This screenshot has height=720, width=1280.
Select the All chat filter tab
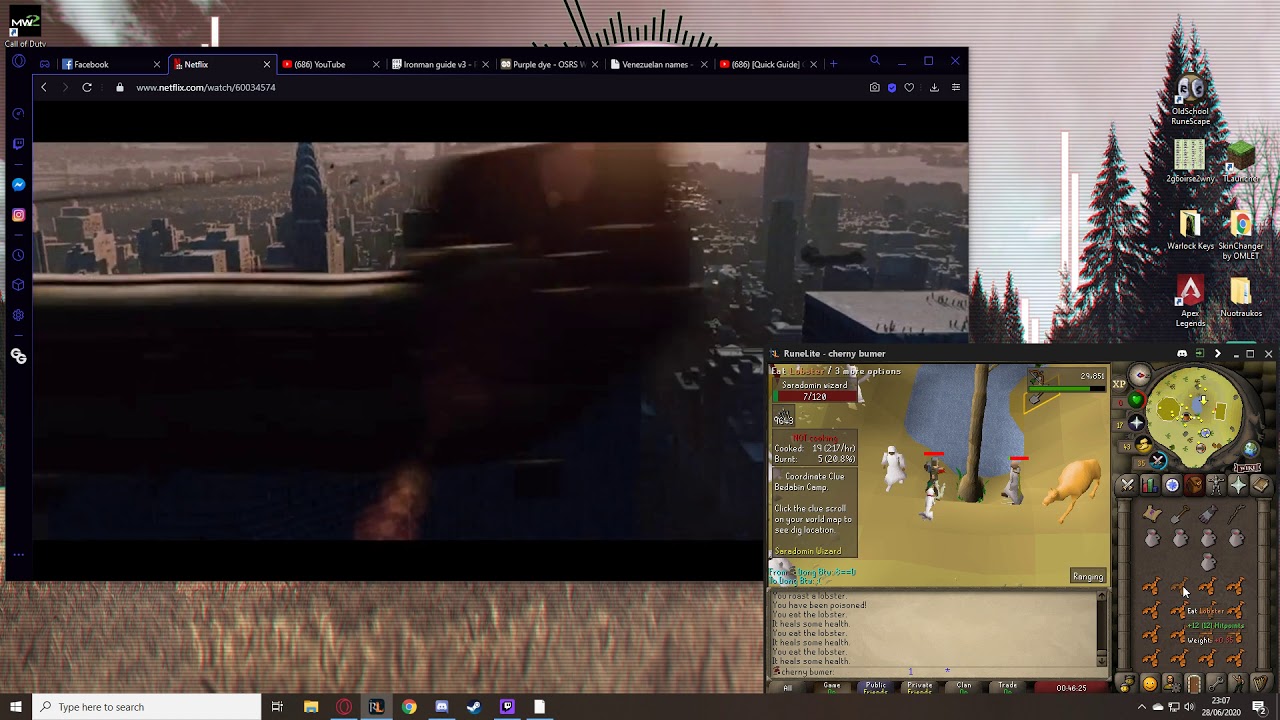(x=788, y=687)
